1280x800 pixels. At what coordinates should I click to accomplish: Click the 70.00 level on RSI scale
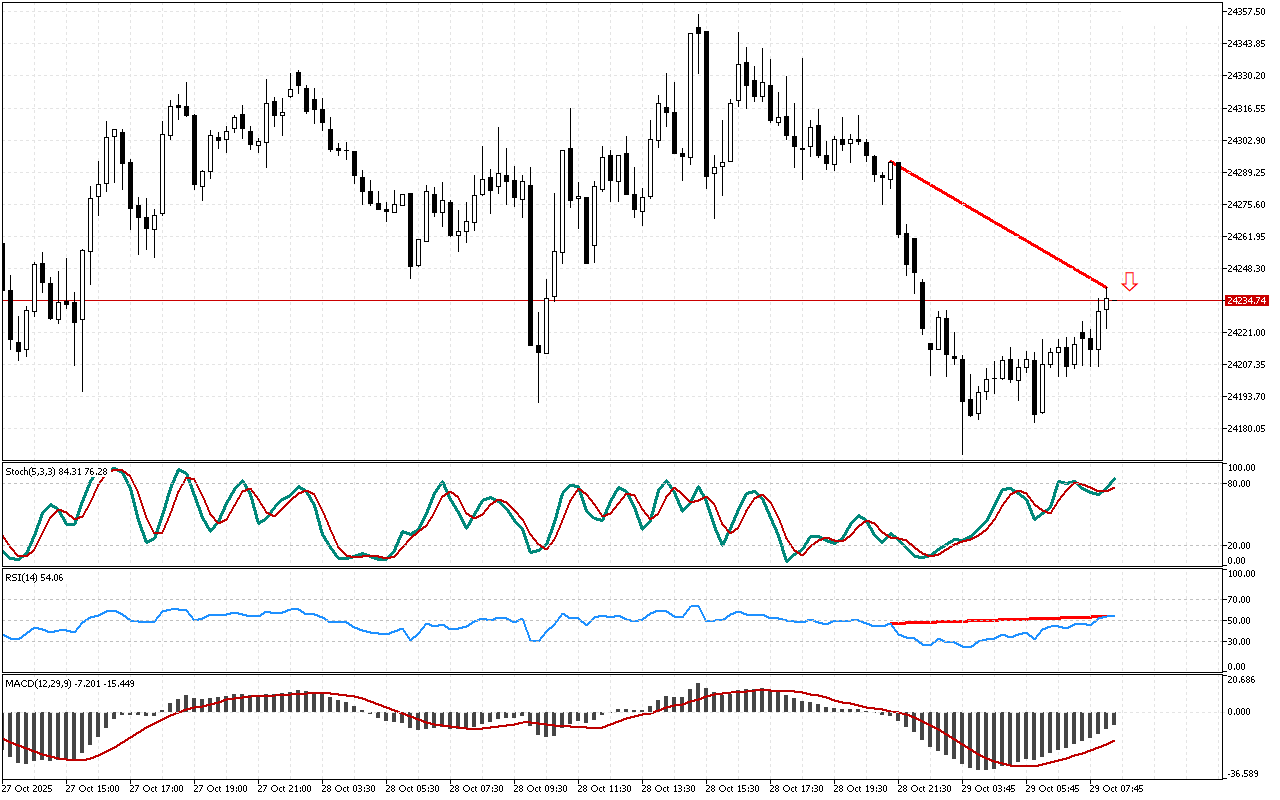tap(1240, 600)
